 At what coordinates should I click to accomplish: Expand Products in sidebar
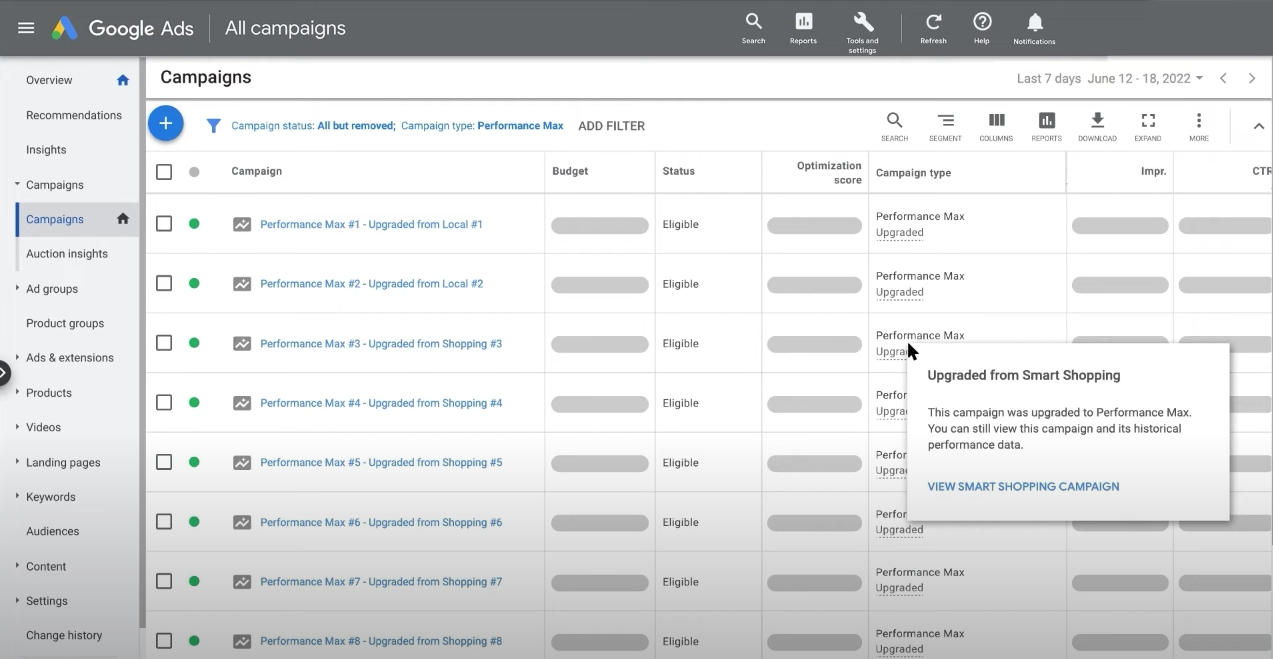click(17, 392)
